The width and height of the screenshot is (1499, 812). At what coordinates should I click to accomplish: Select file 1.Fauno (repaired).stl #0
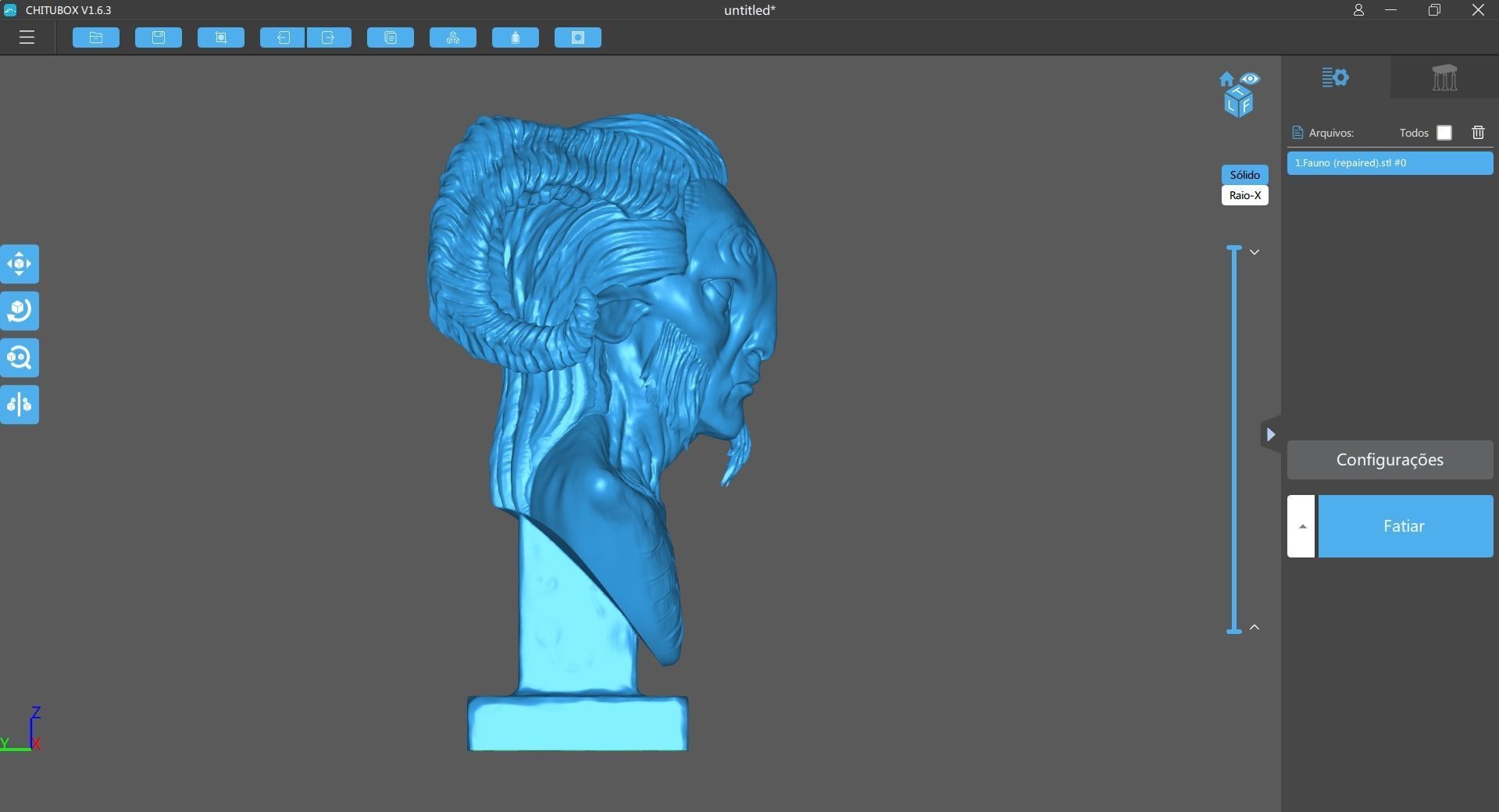pyautogui.click(x=1389, y=162)
